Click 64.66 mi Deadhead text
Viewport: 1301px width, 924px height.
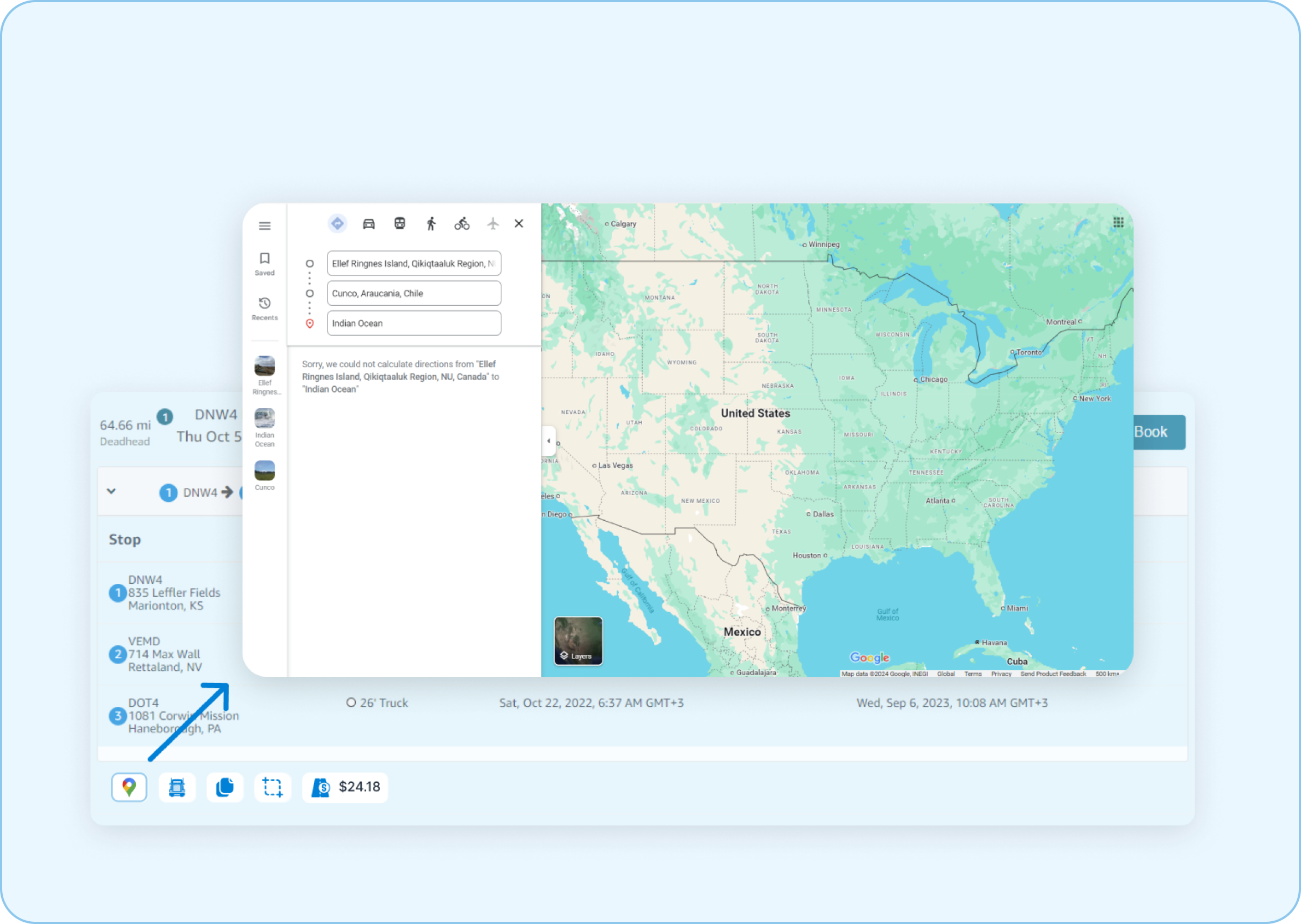click(125, 433)
